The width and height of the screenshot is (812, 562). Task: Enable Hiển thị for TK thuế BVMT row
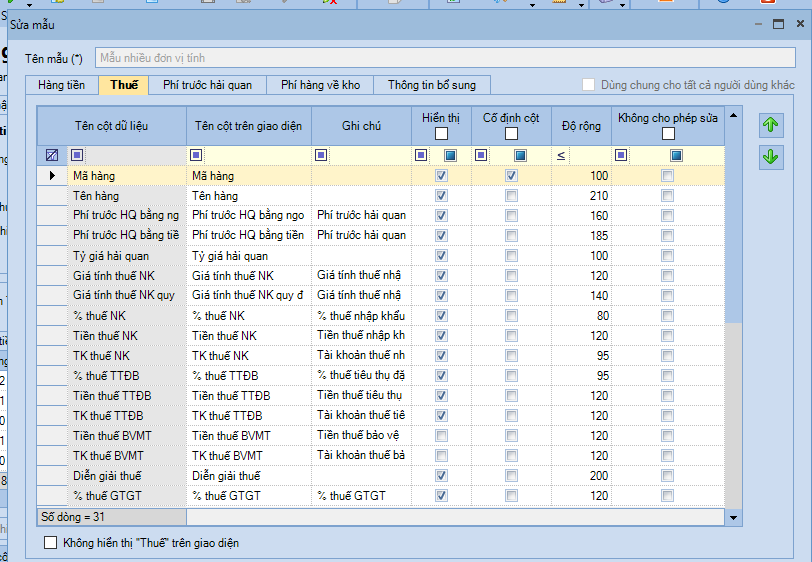pyautogui.click(x=441, y=456)
